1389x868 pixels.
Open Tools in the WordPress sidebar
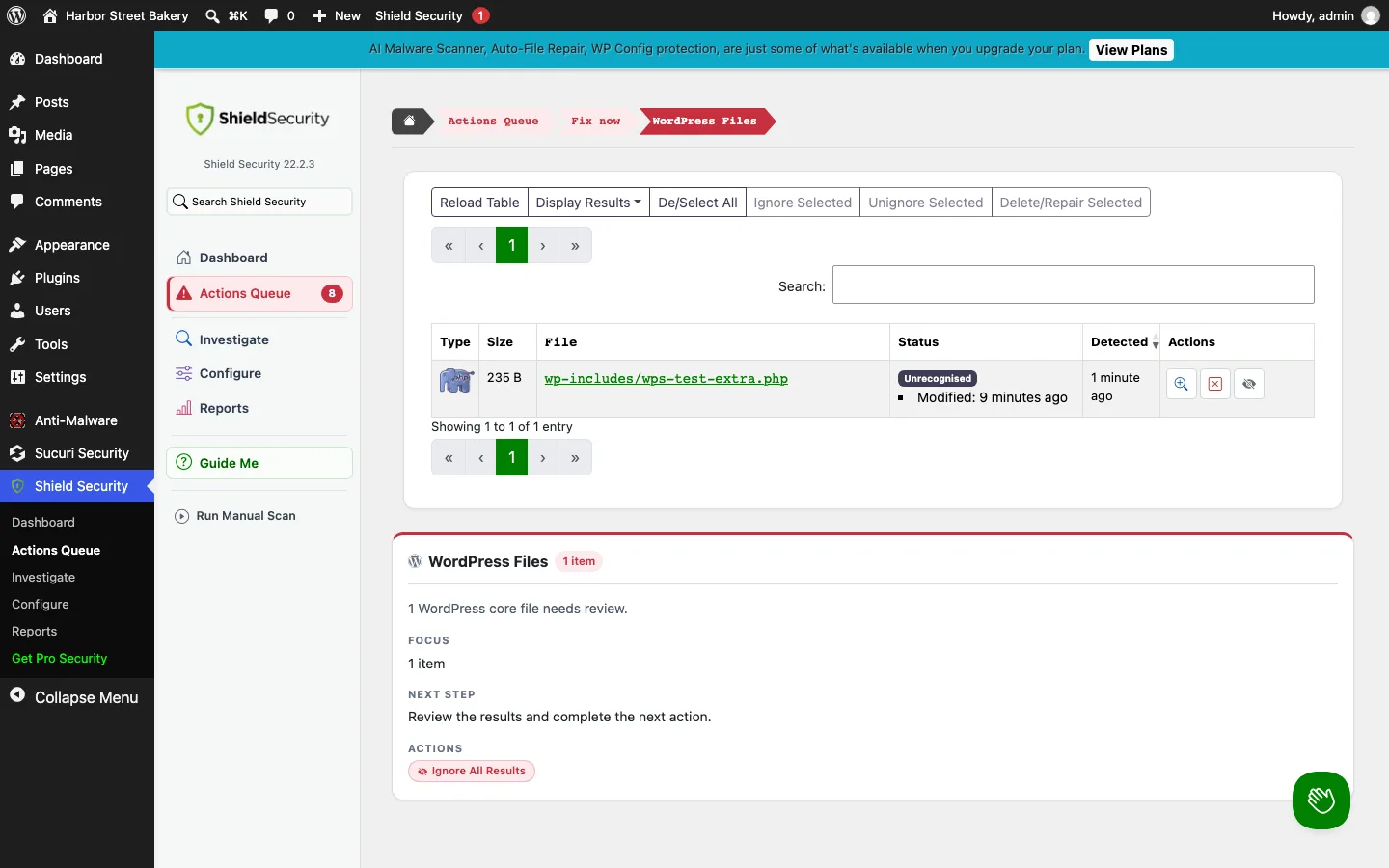tap(77, 344)
